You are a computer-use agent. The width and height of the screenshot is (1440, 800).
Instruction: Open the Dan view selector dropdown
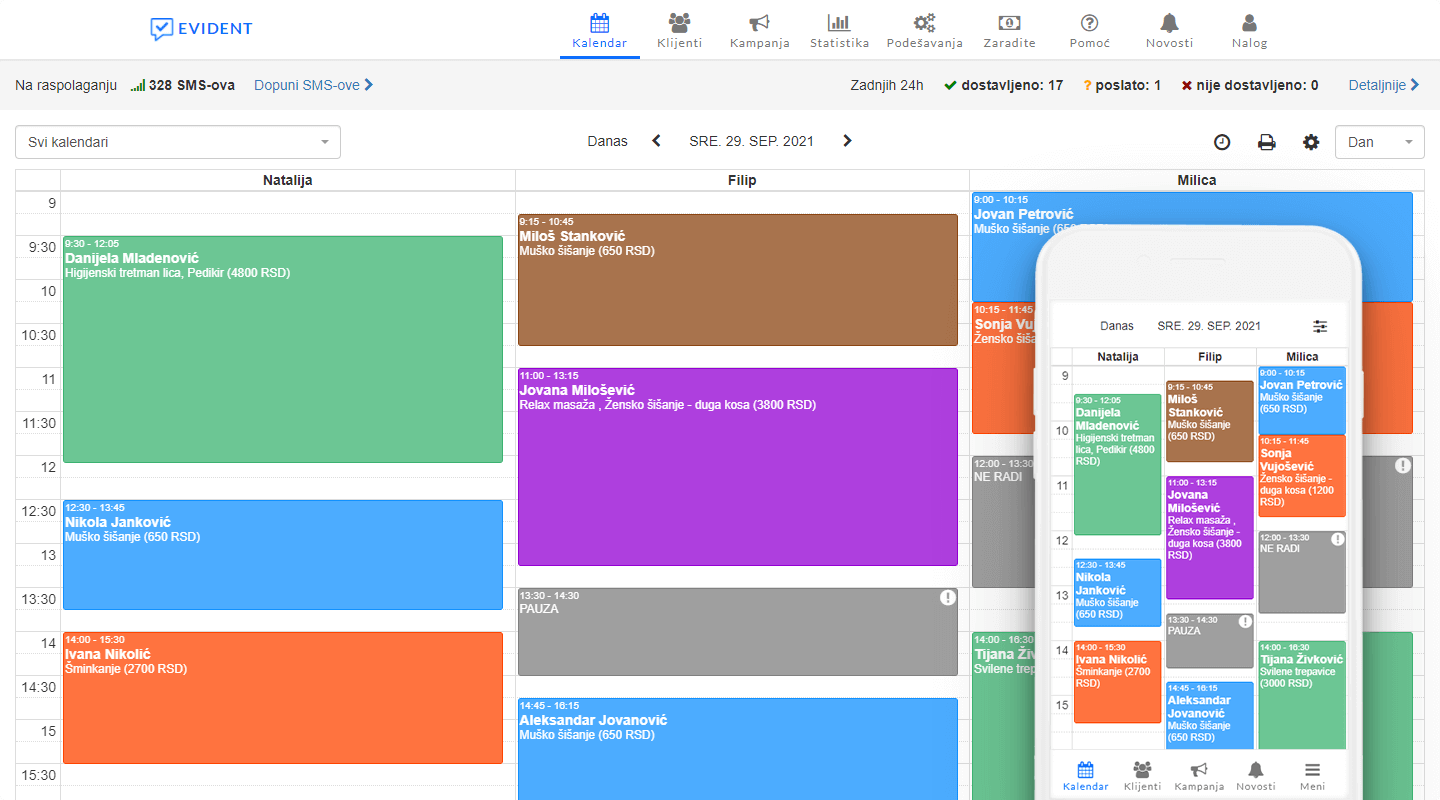click(1379, 142)
